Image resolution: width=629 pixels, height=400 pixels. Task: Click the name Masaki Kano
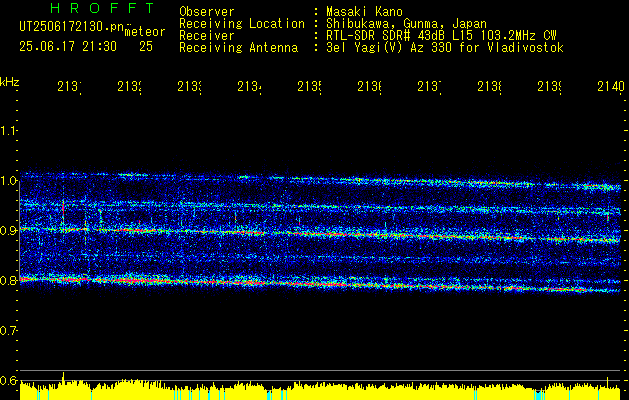click(364, 12)
